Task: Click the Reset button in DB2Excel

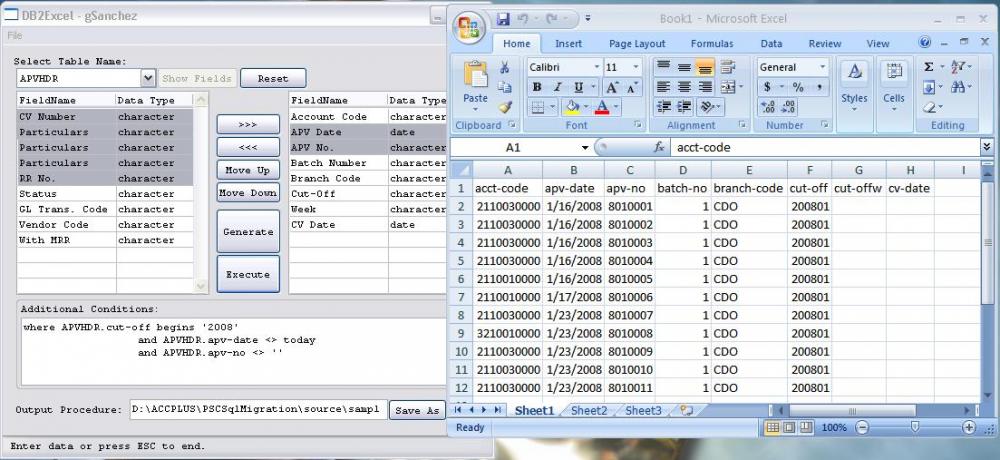Action: coord(273,78)
